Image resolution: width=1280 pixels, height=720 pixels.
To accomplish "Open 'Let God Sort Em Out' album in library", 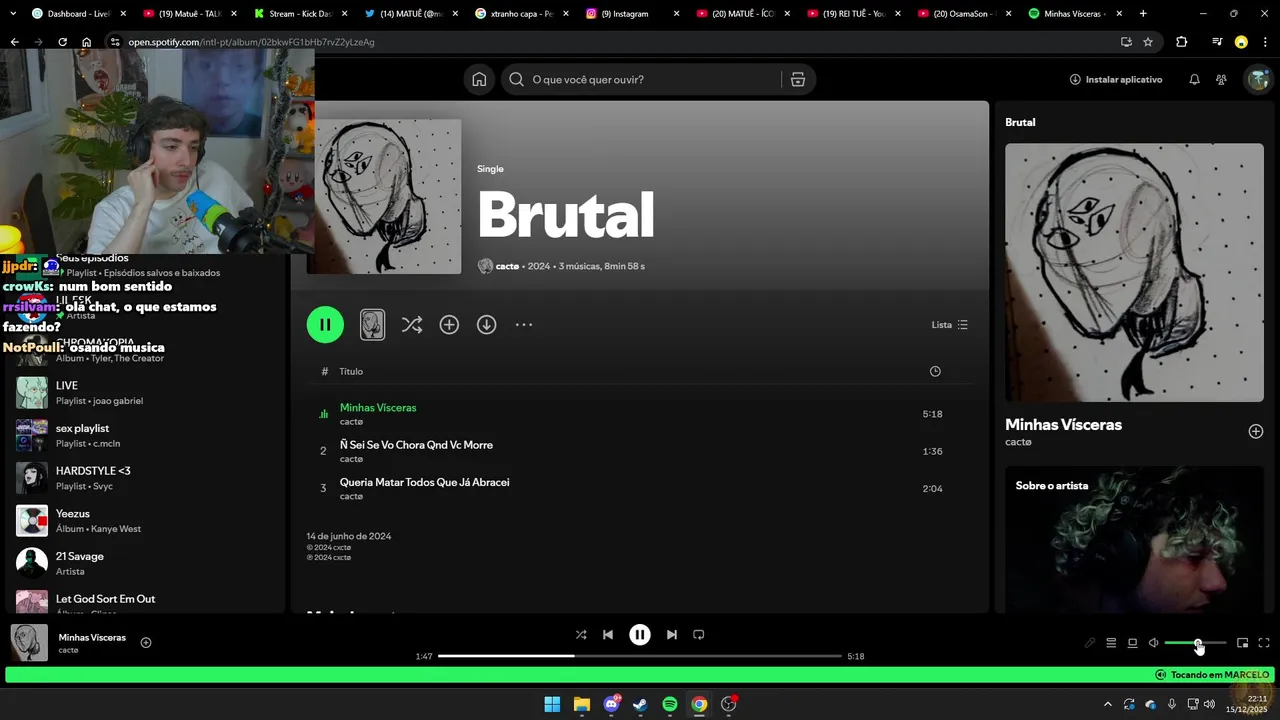I will tap(146, 603).
